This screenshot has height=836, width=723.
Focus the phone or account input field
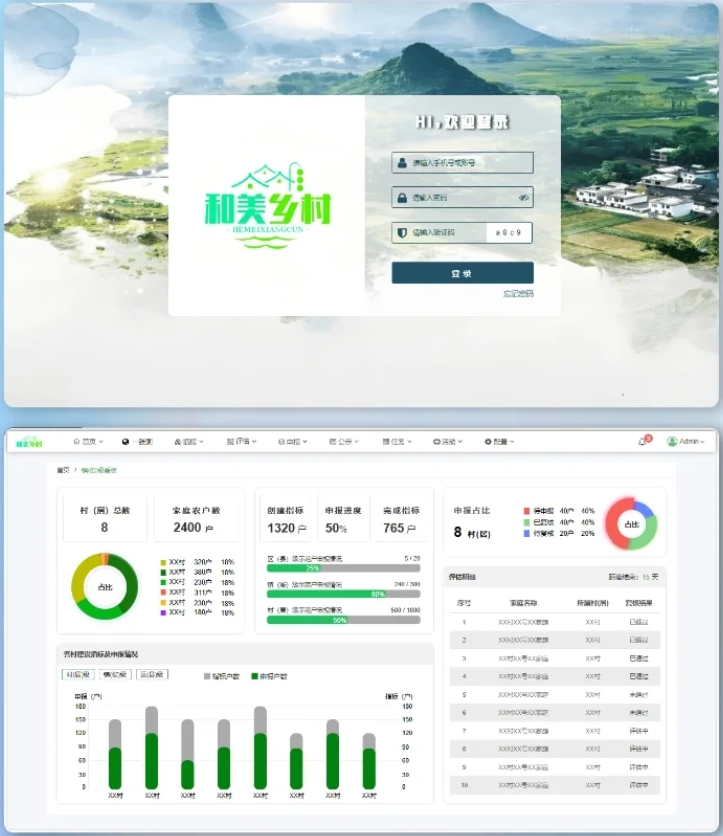tap(462, 163)
